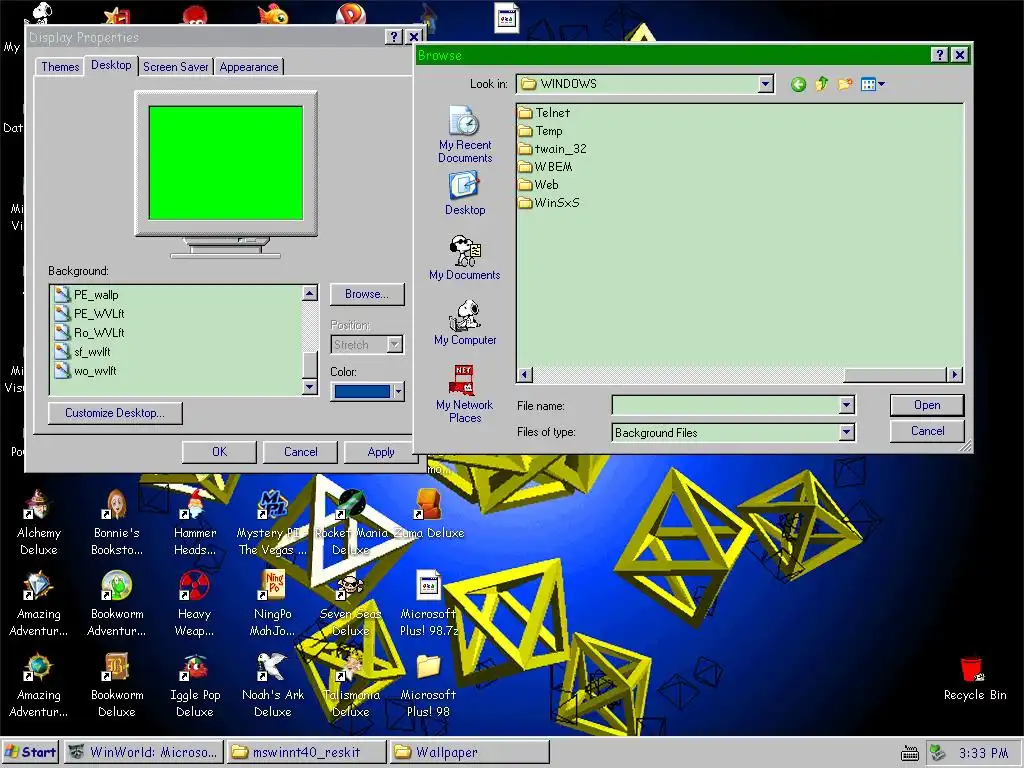Screen dimensions: 1024x768
Task: Switch to WinWorld taskbar button
Action: (x=144, y=752)
